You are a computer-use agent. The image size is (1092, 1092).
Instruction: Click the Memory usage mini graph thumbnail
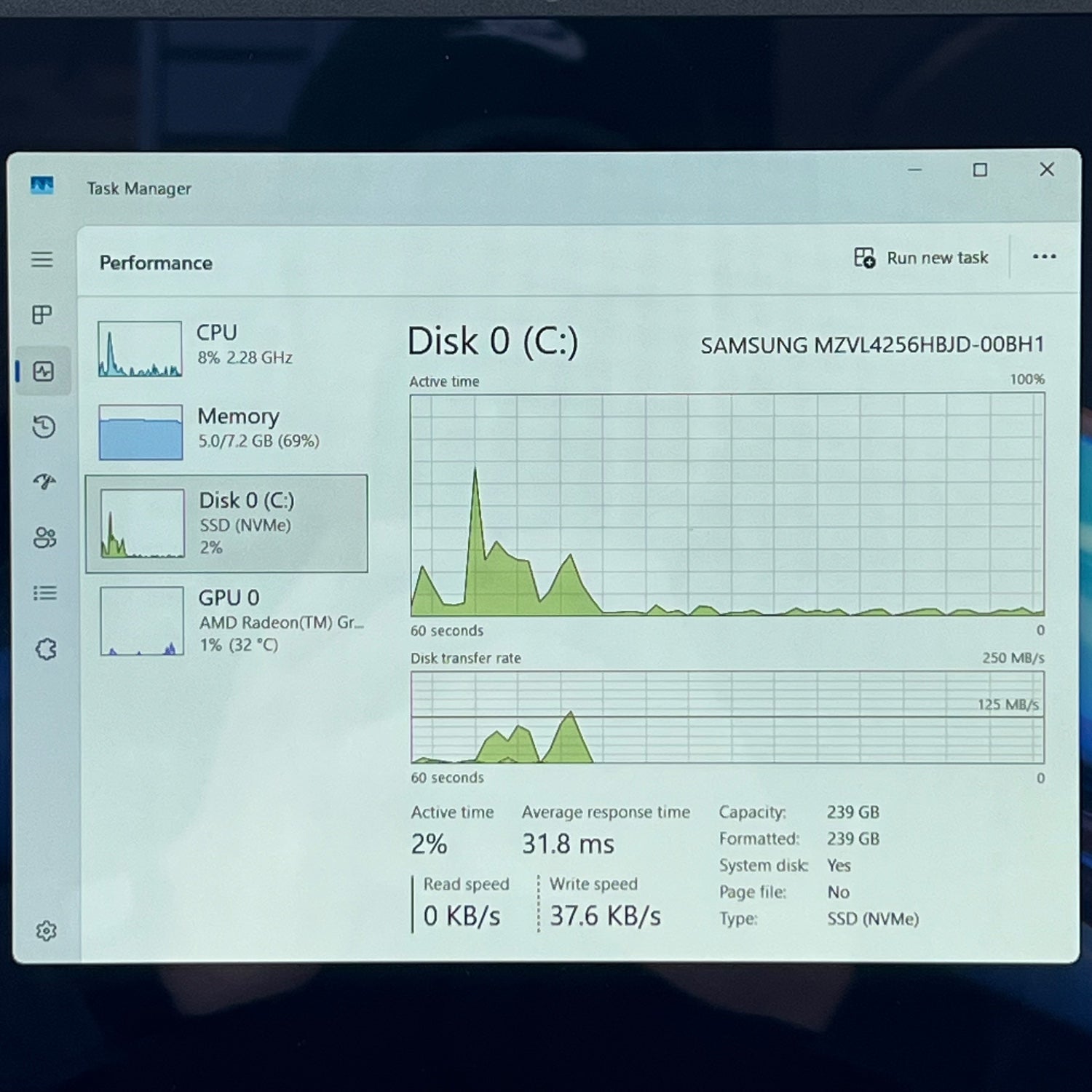point(141,432)
